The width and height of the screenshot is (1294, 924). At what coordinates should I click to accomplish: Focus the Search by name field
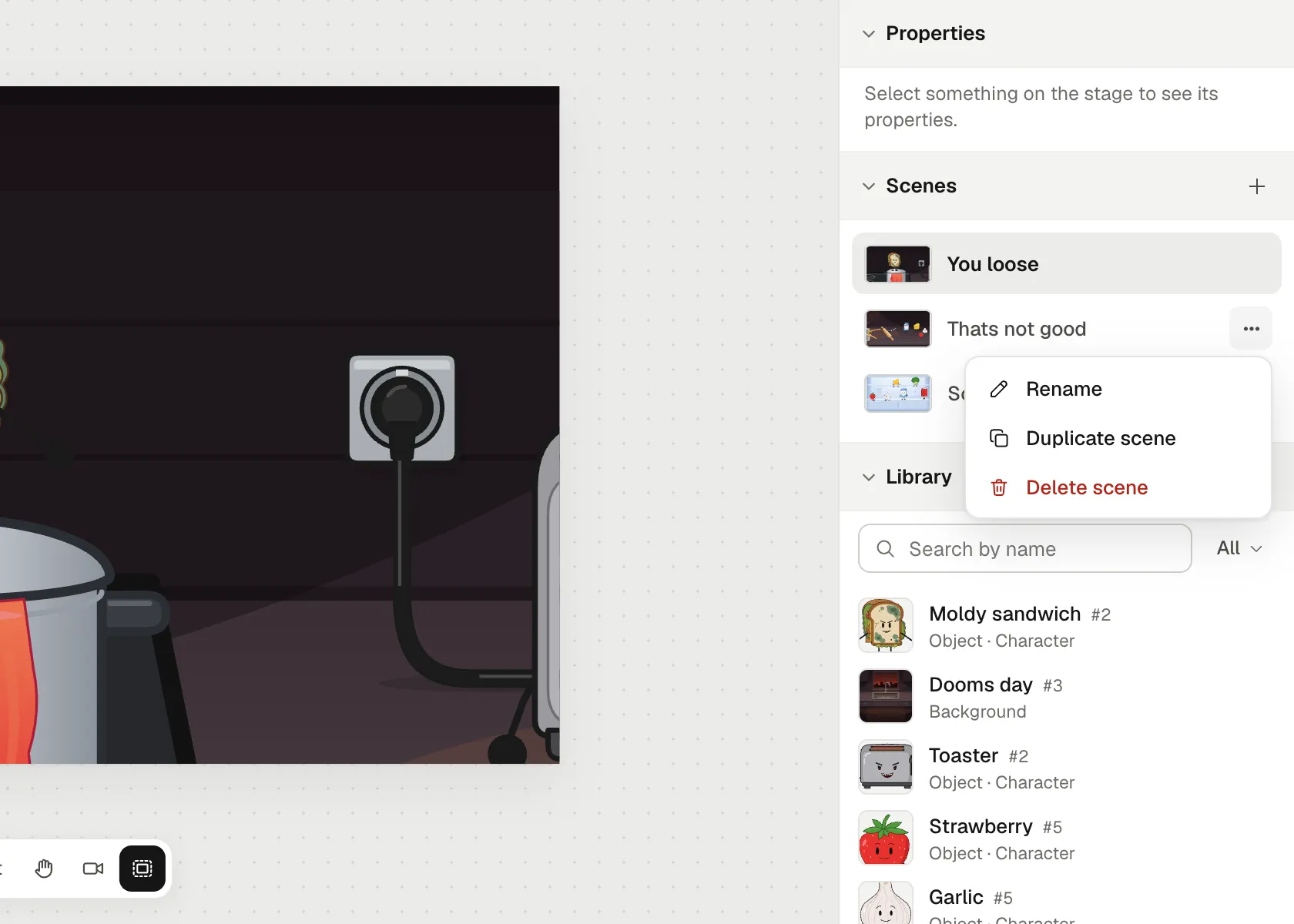[1024, 548]
